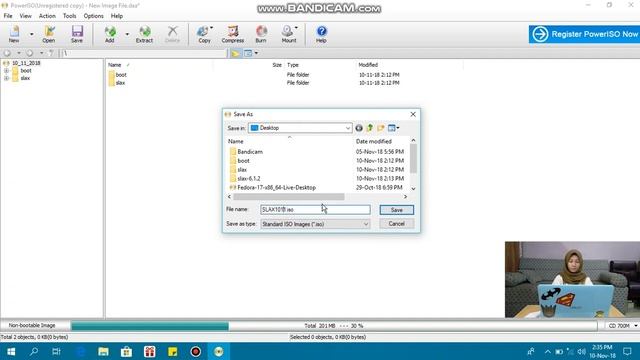Open Microsoft Store from the taskbar

pos(126,351)
